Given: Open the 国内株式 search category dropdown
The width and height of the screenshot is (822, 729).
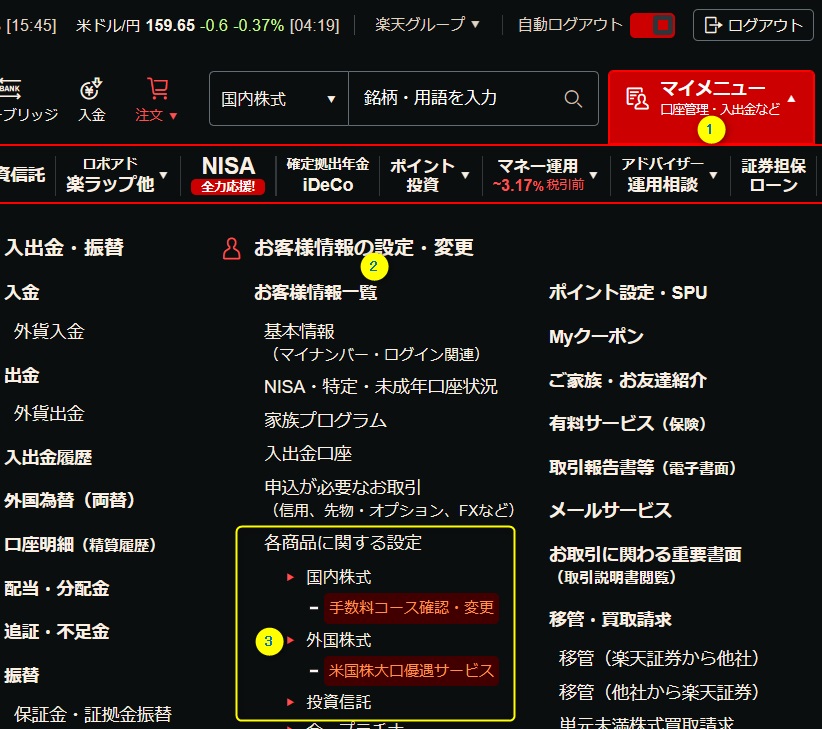Looking at the screenshot, I should pyautogui.click(x=278, y=99).
